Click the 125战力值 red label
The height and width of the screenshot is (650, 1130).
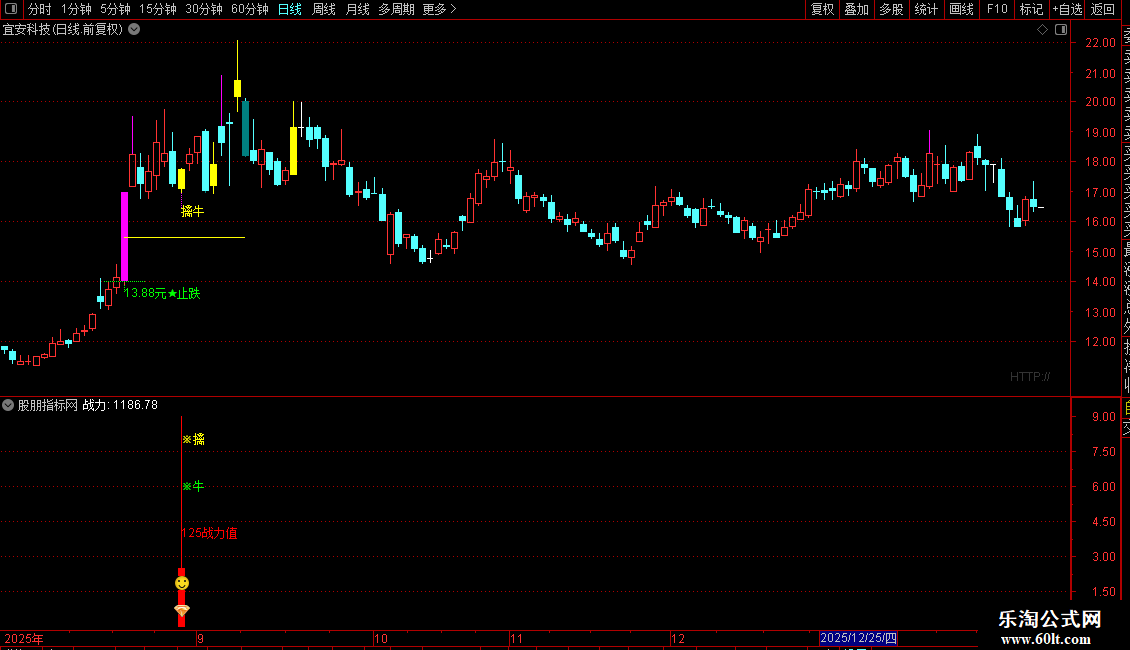[210, 533]
